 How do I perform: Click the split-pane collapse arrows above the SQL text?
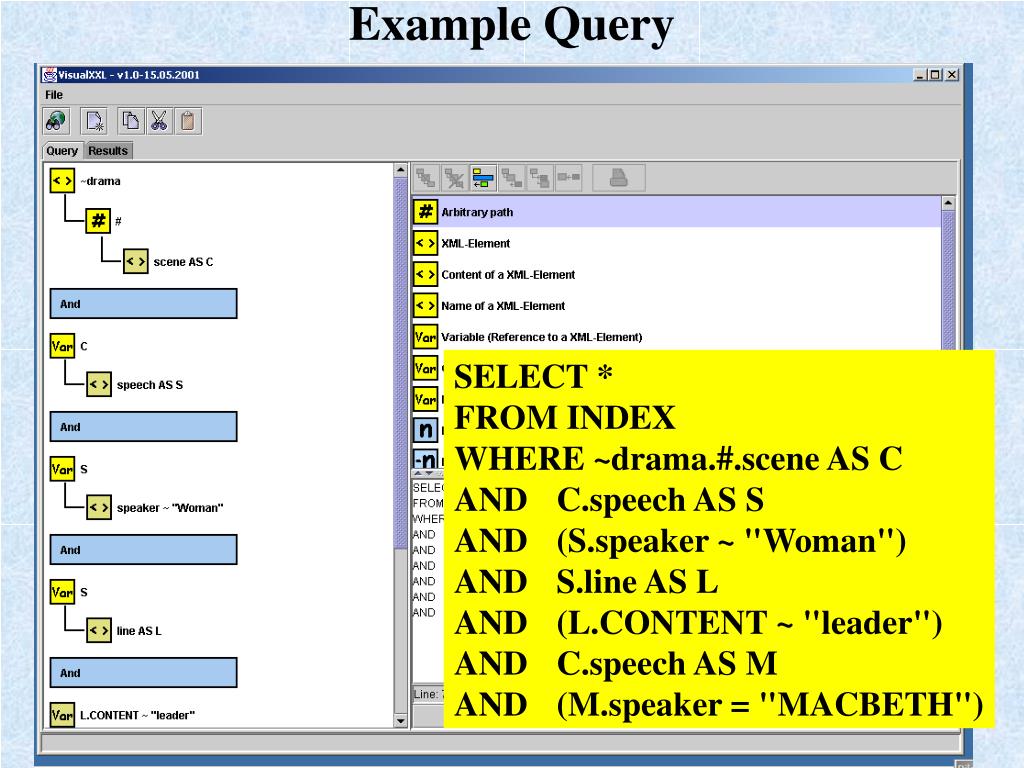click(x=423, y=473)
